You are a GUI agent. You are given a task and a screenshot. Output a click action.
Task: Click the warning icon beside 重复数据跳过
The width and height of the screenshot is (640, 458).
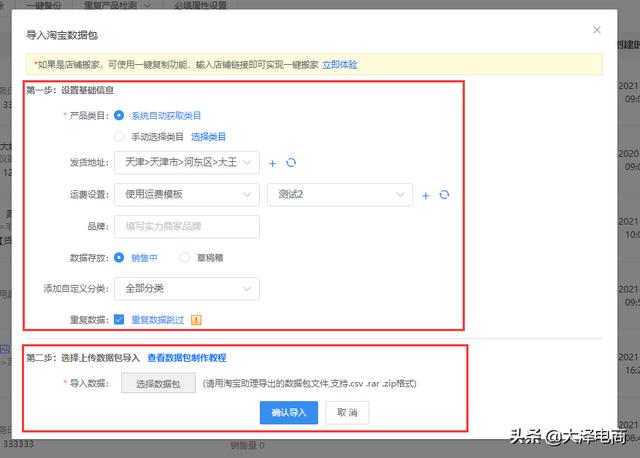pyautogui.click(x=197, y=320)
